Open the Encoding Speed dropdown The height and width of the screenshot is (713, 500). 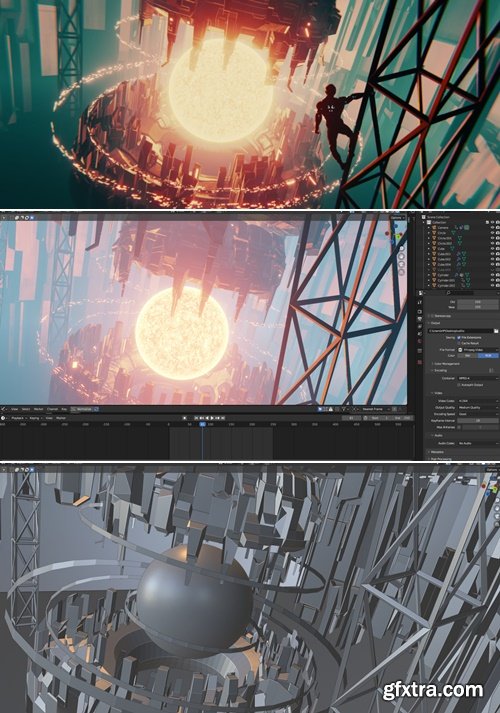click(x=478, y=414)
